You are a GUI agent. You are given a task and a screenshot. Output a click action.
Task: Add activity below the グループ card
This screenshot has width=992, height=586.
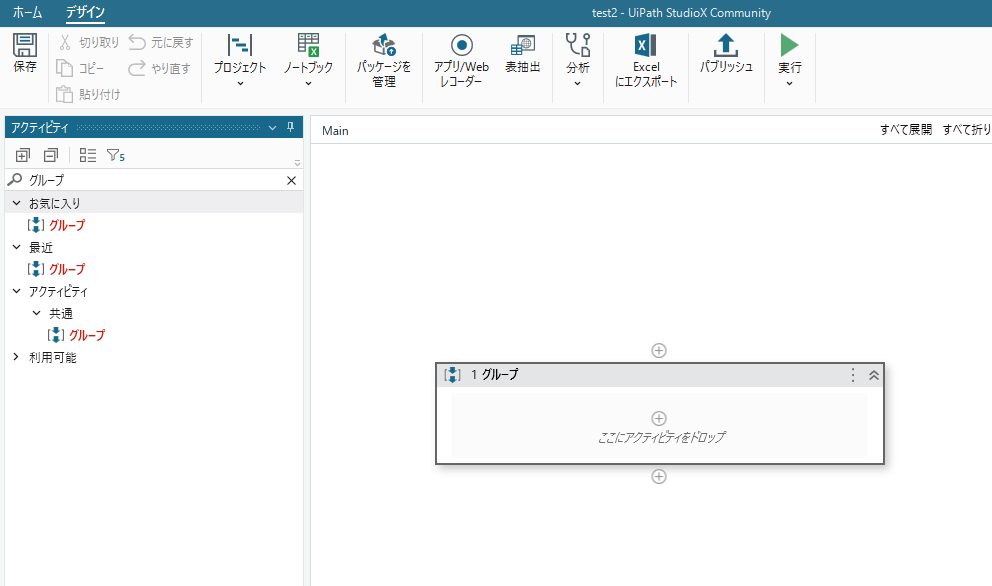[659, 477]
